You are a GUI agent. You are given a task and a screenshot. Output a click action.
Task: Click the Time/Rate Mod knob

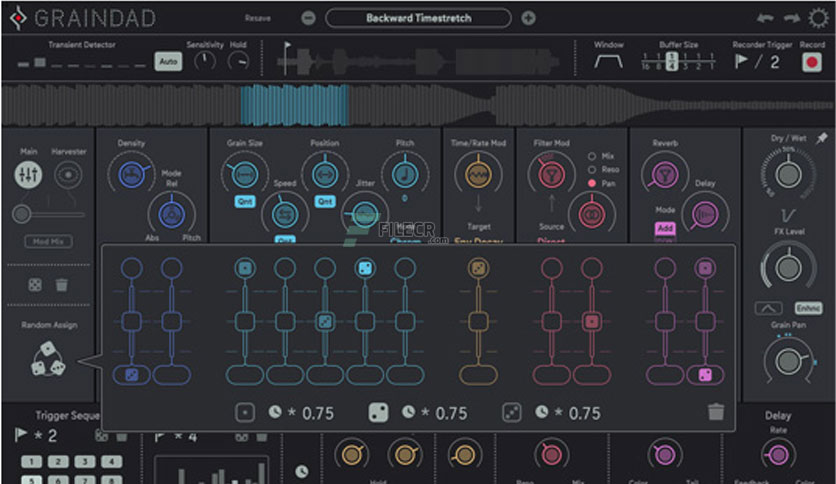coord(478,174)
